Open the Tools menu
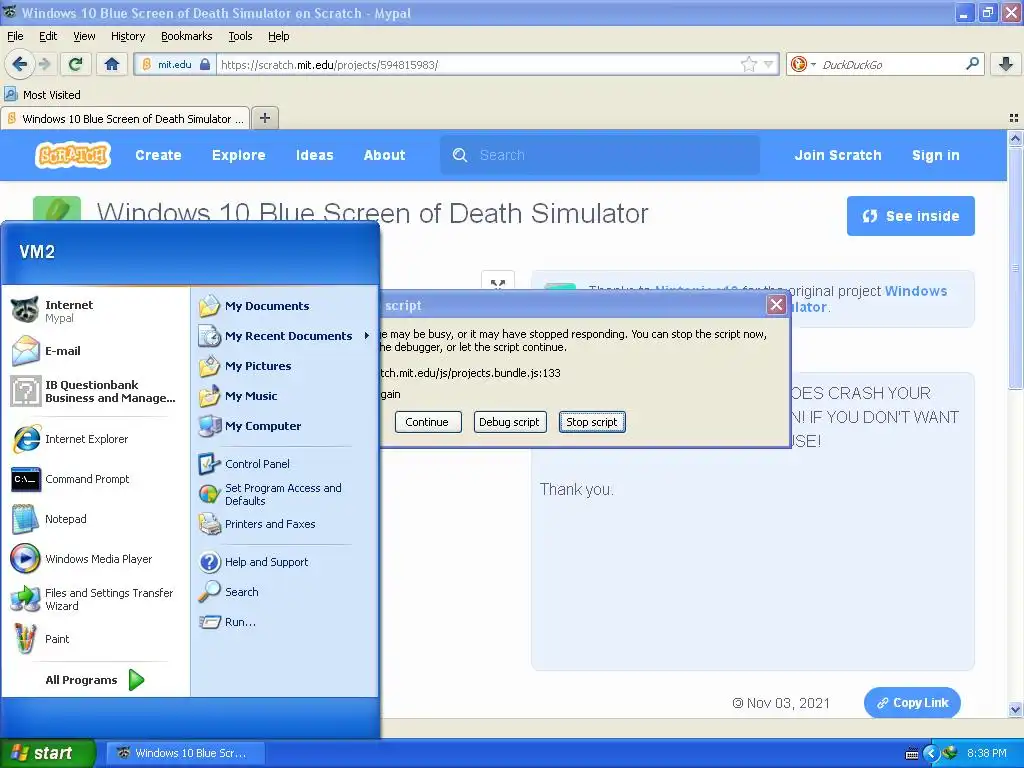This screenshot has height=768, width=1024. (x=240, y=36)
